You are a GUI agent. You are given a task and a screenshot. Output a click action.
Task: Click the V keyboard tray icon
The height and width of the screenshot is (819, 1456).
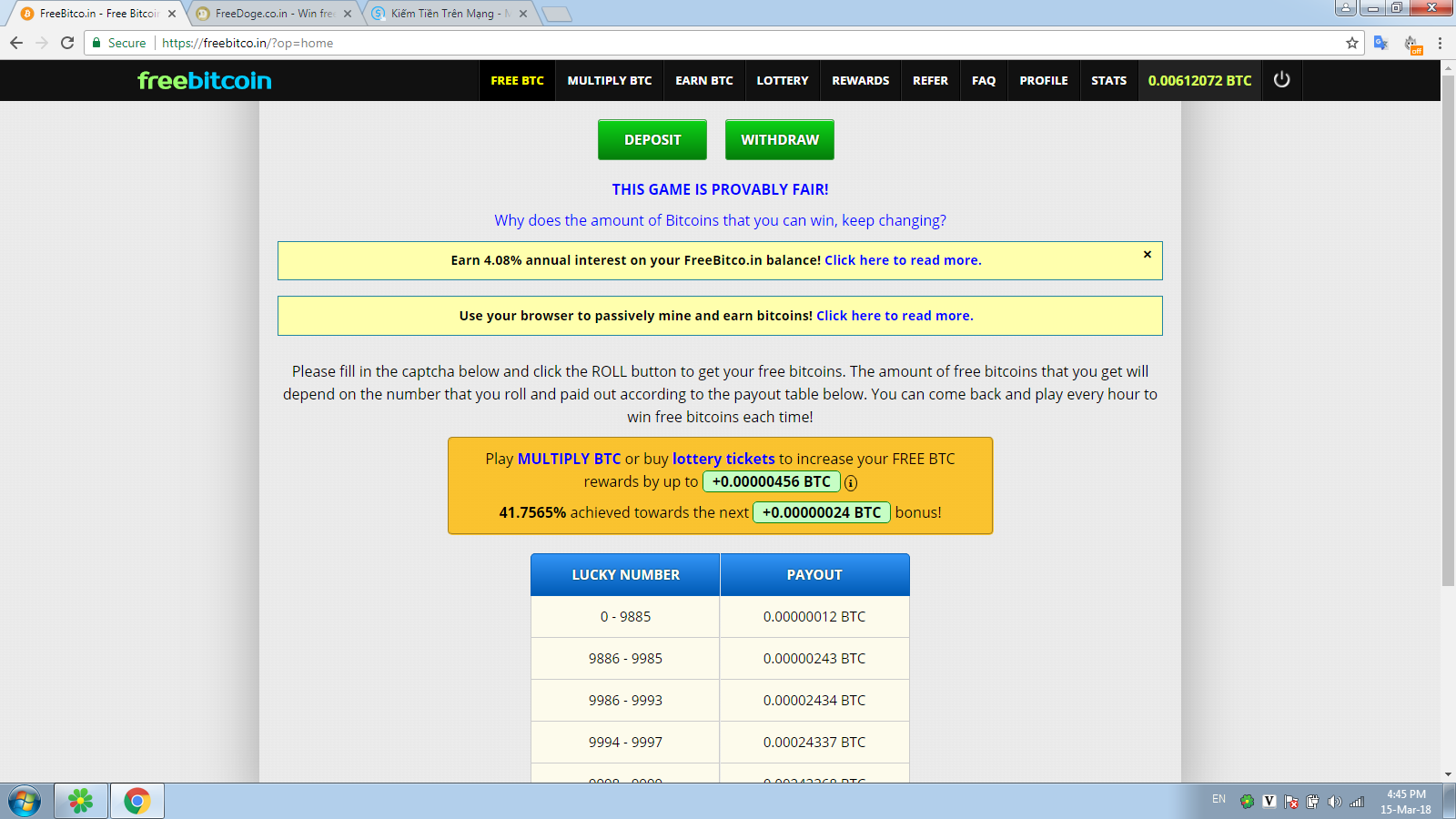coord(1269,802)
